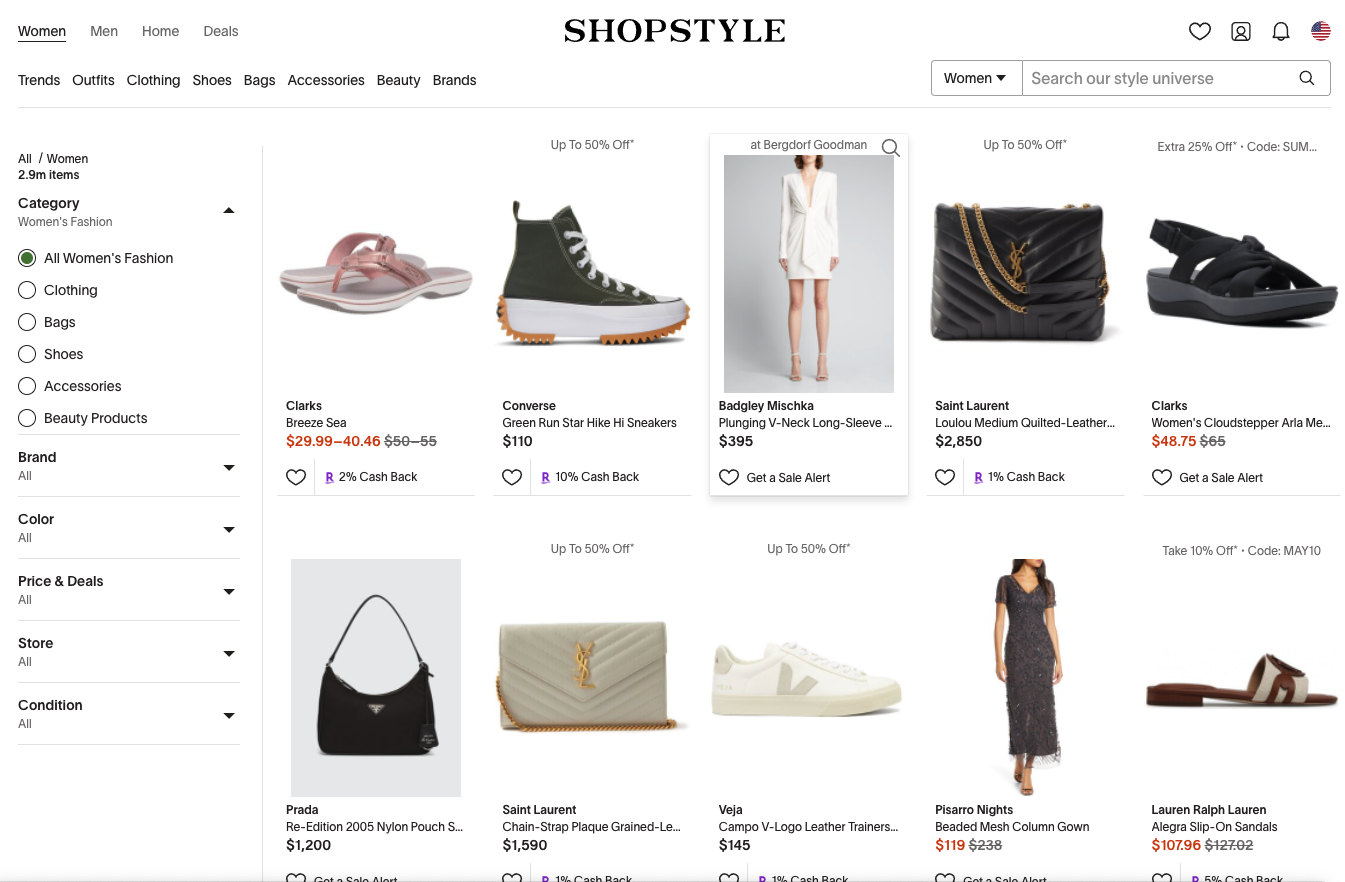Change region with the US flag icon
This screenshot has height=882, width=1345.
coord(1321,32)
